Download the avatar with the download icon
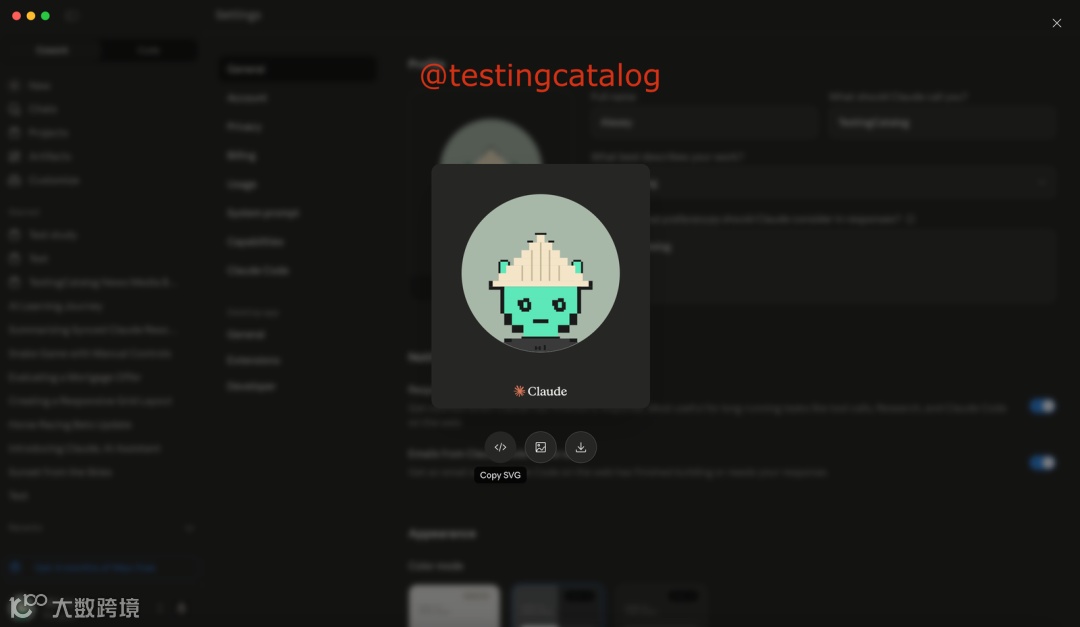This screenshot has height=627, width=1080. pos(581,447)
